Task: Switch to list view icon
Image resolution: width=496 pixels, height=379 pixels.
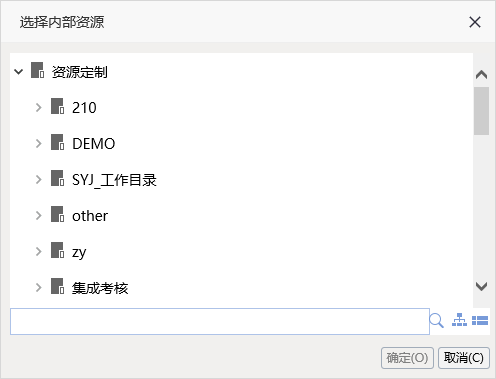Action: pos(480,321)
